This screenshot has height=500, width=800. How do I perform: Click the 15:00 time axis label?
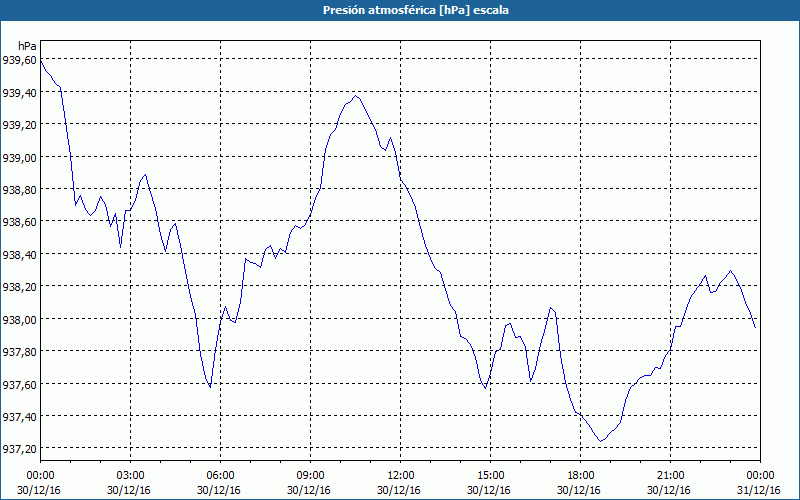[x=490, y=476]
